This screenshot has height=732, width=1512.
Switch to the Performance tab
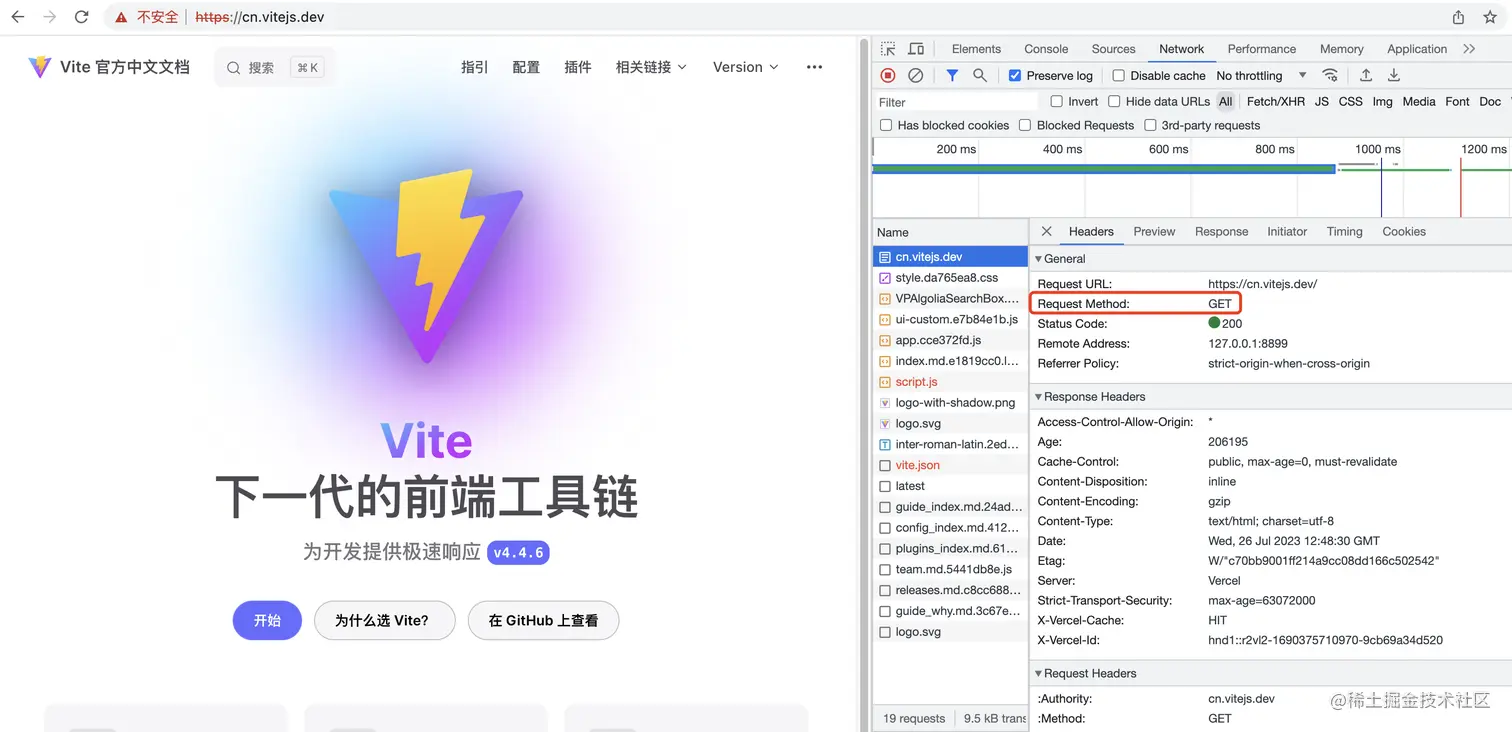[x=1262, y=49]
